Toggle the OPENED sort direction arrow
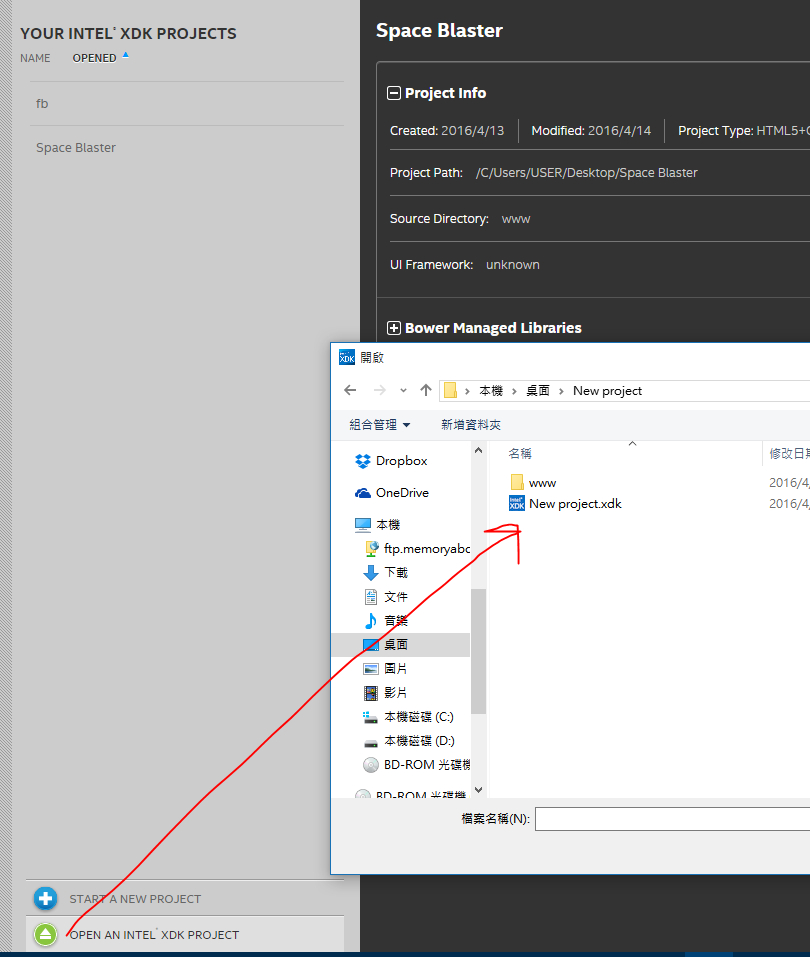810x957 pixels. [125, 55]
